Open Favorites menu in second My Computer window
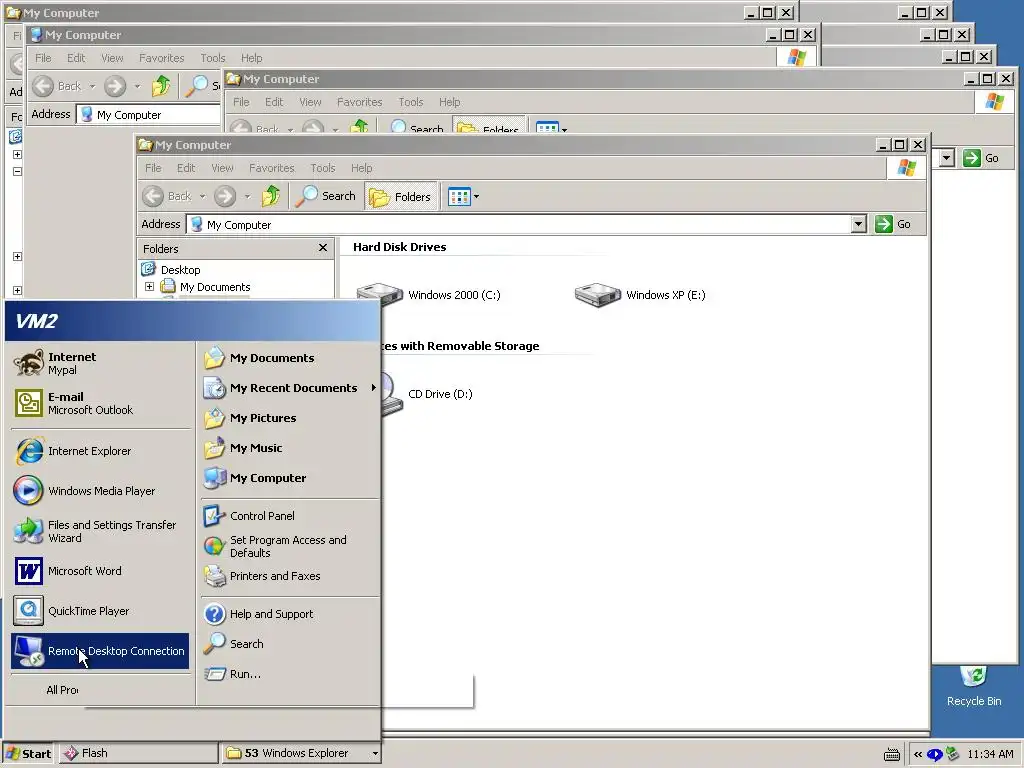 click(x=161, y=58)
